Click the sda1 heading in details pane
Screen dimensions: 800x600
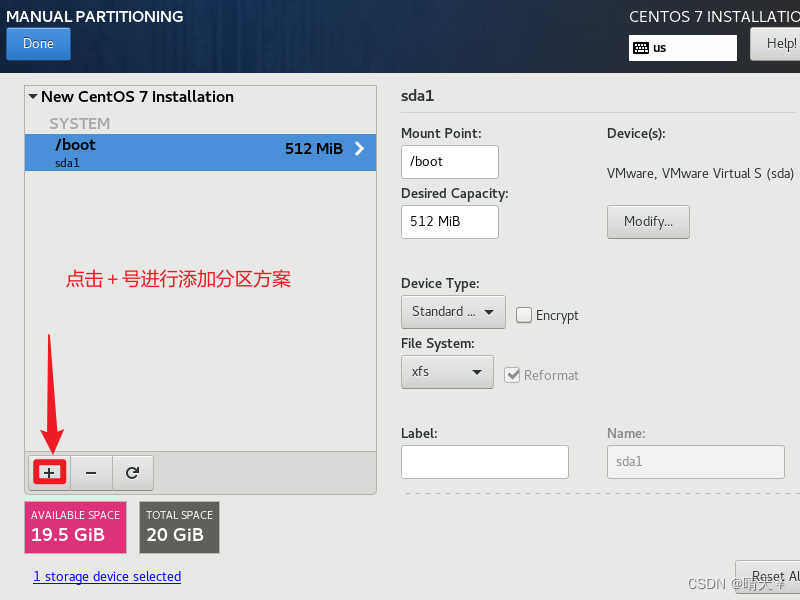[x=417, y=96]
